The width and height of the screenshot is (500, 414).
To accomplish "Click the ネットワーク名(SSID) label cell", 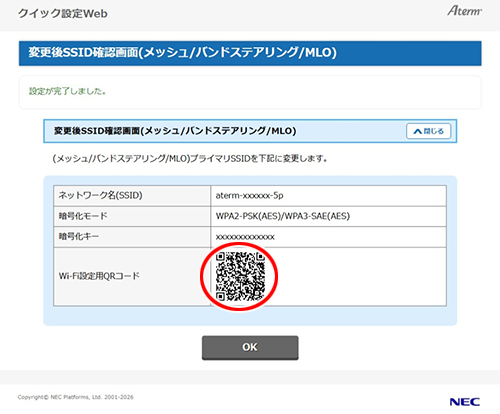I will [x=132, y=196].
